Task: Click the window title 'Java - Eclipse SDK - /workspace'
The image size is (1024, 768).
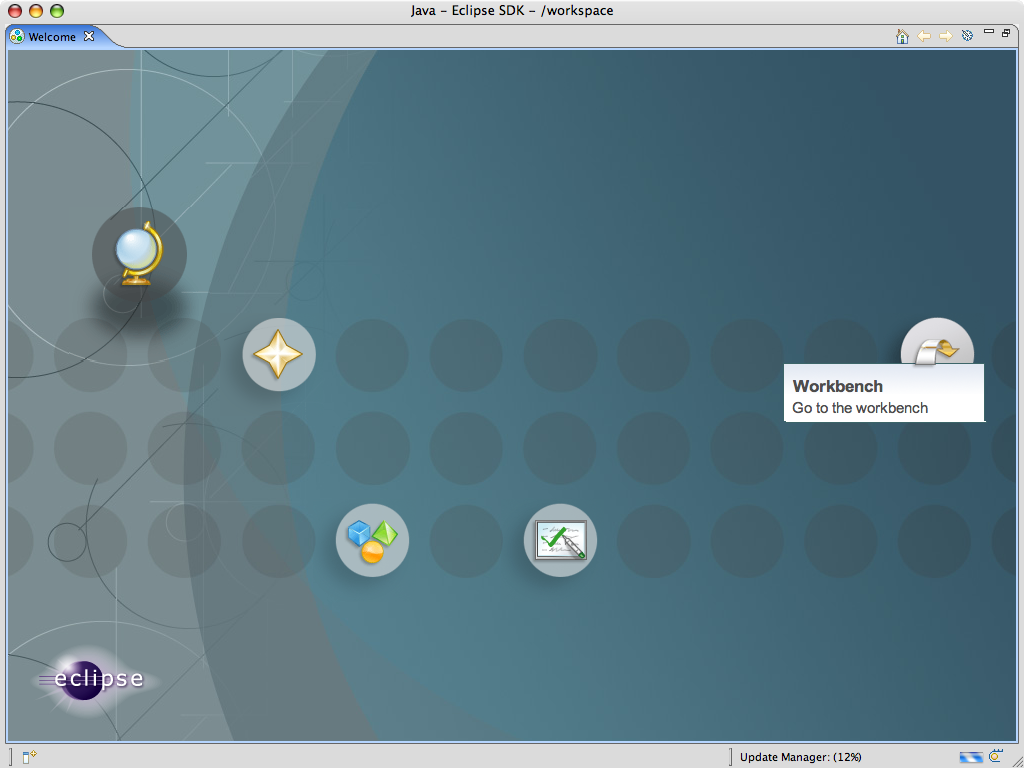Action: pyautogui.click(x=512, y=10)
